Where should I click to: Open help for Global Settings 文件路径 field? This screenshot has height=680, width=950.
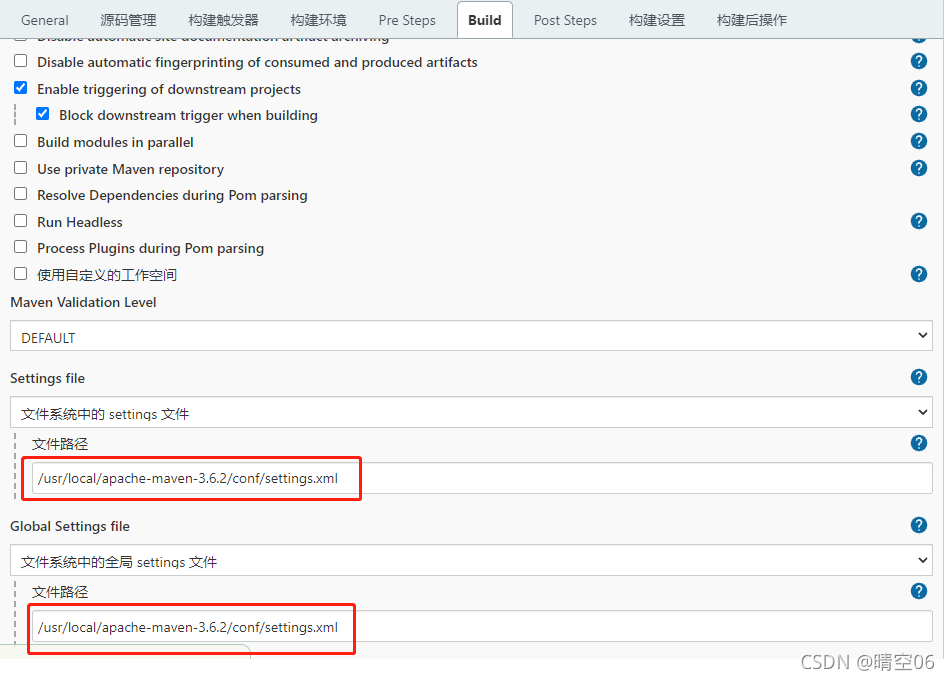pyautogui.click(x=918, y=592)
